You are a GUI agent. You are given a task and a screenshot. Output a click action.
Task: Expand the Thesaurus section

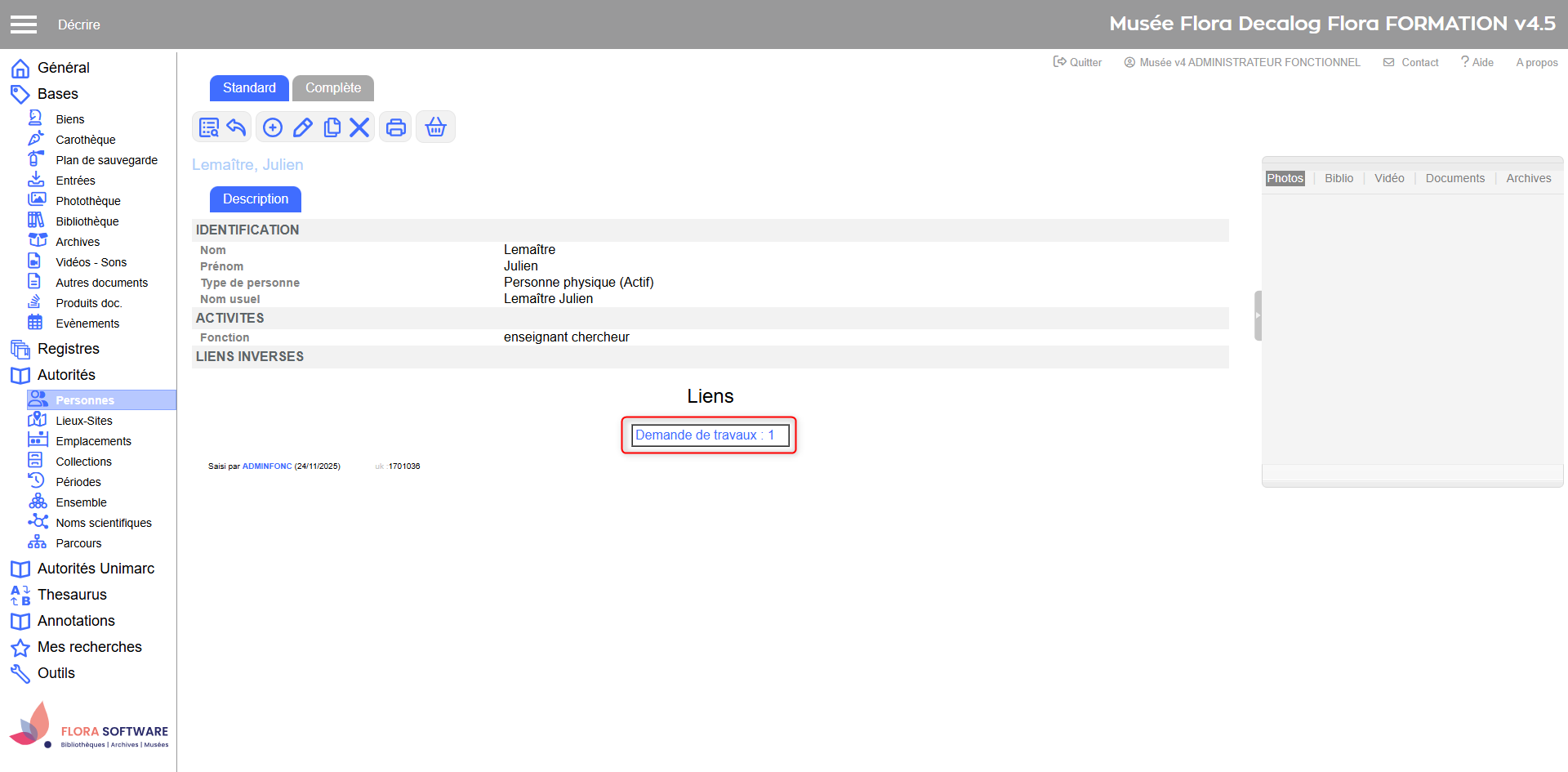[x=72, y=595]
